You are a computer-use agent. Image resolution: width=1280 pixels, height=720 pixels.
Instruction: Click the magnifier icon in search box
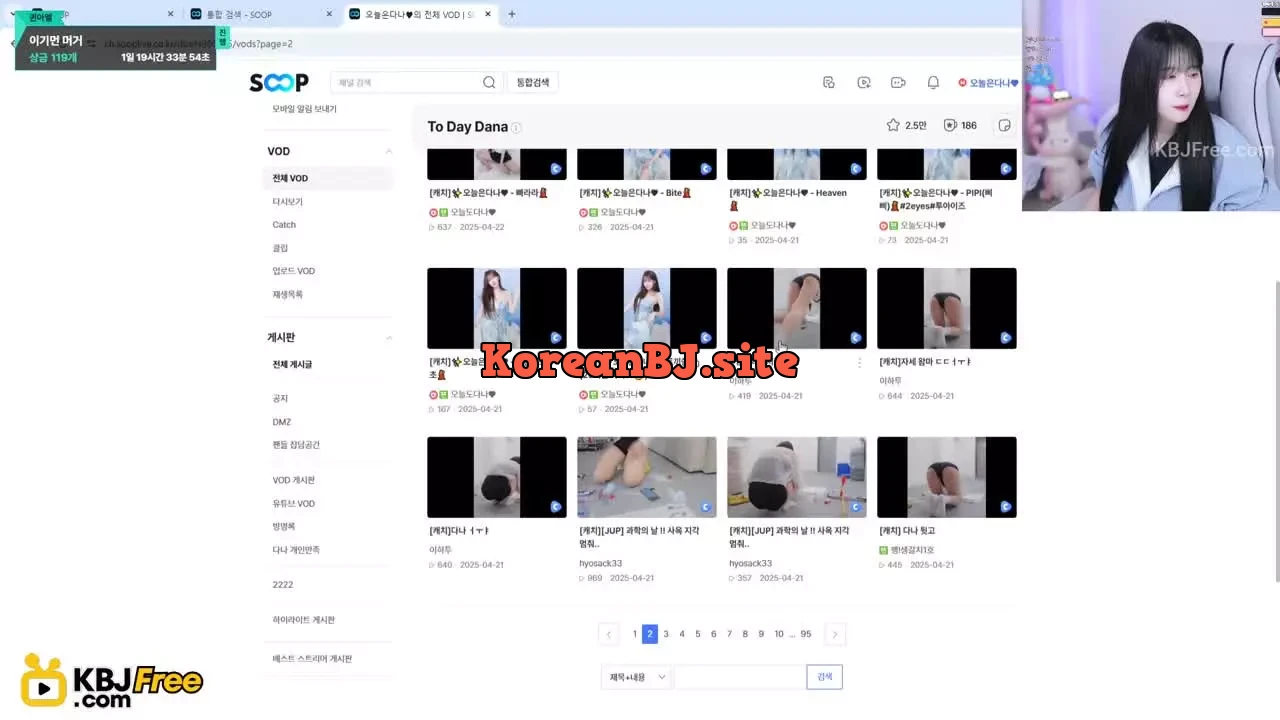[489, 83]
